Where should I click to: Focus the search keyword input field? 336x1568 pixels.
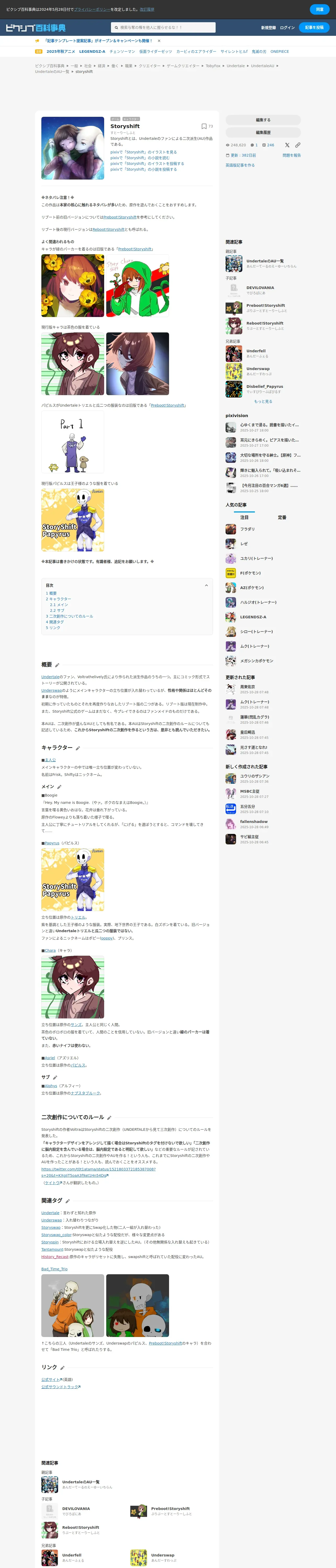166,27
